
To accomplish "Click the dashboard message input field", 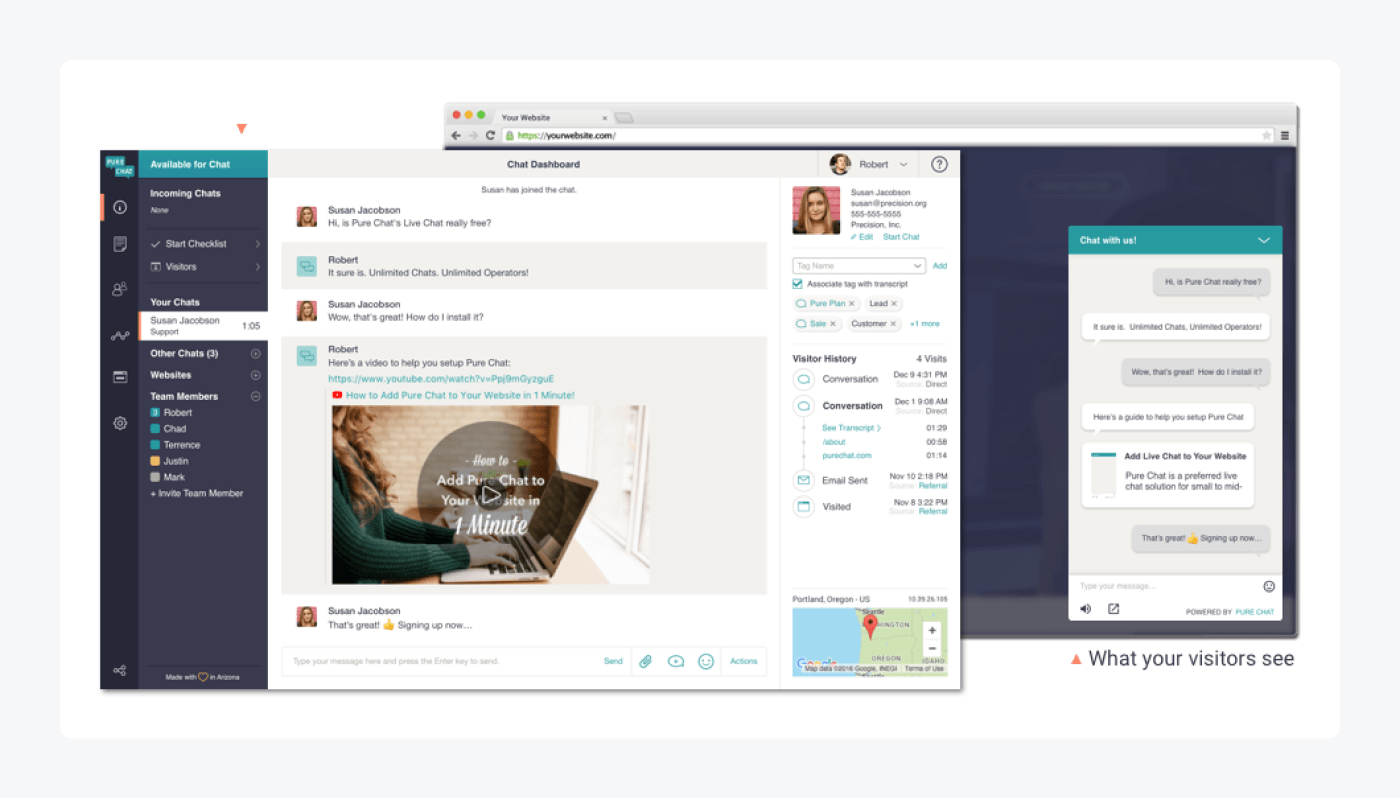I will click(440, 661).
